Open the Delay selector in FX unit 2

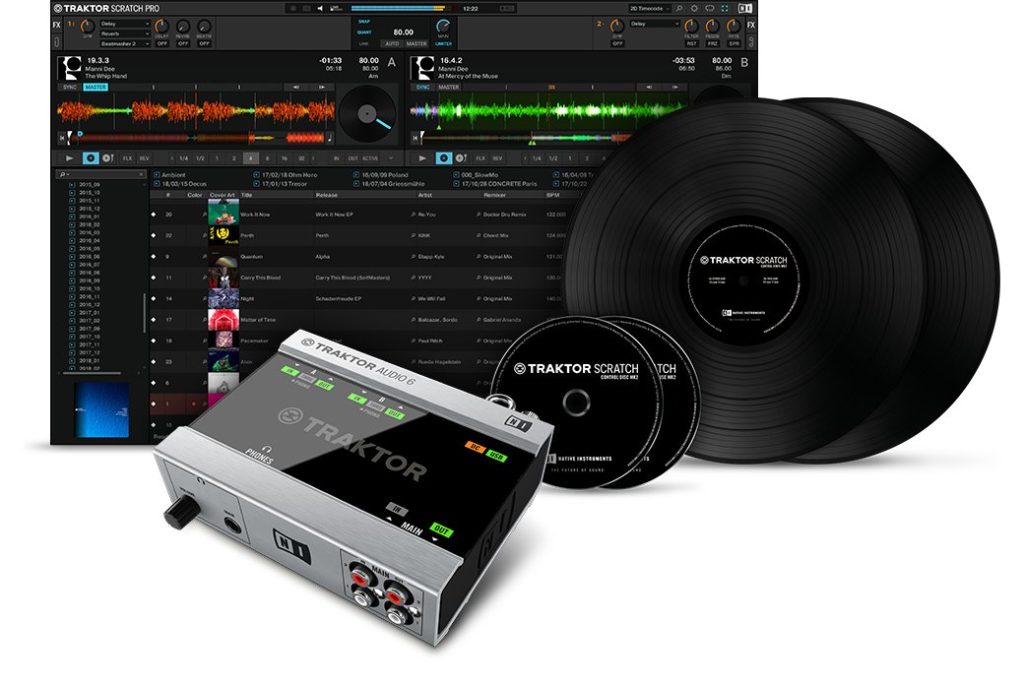pos(655,23)
